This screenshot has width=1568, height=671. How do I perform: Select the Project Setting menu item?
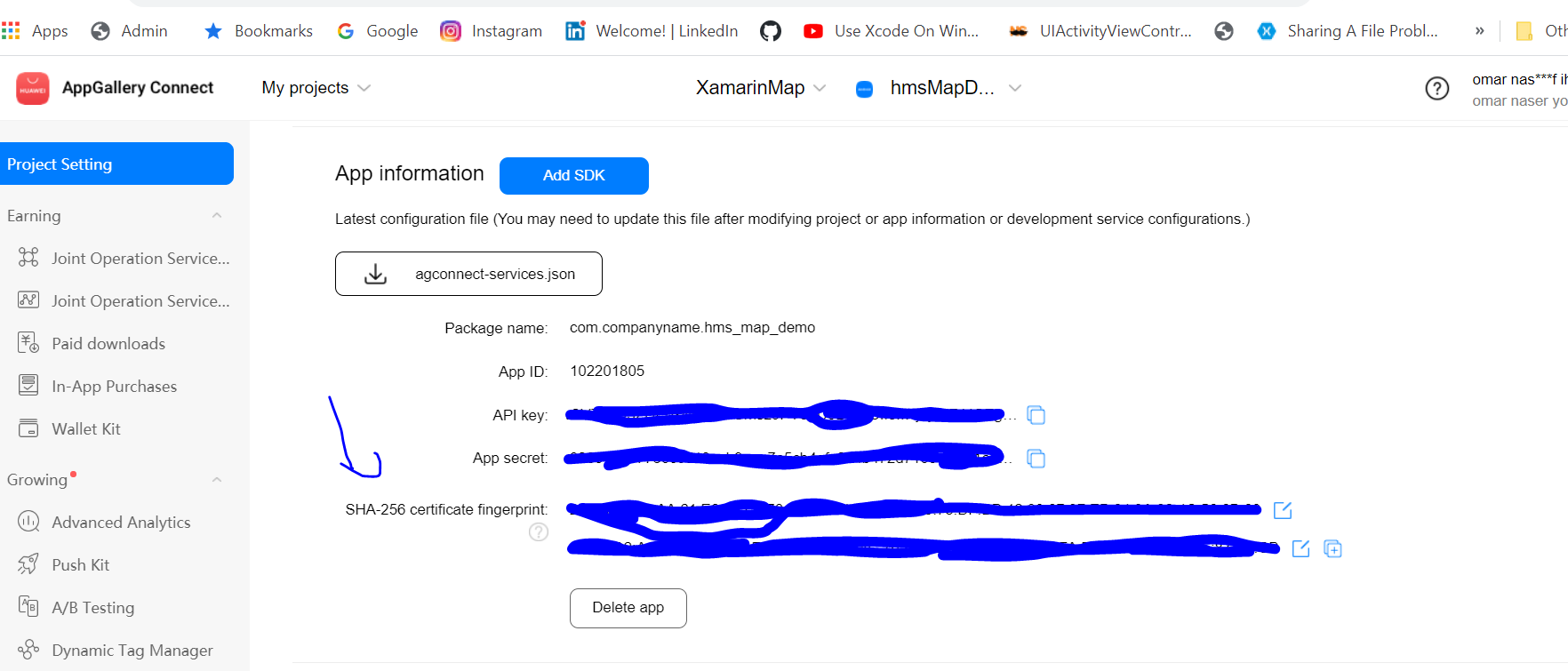[116, 164]
